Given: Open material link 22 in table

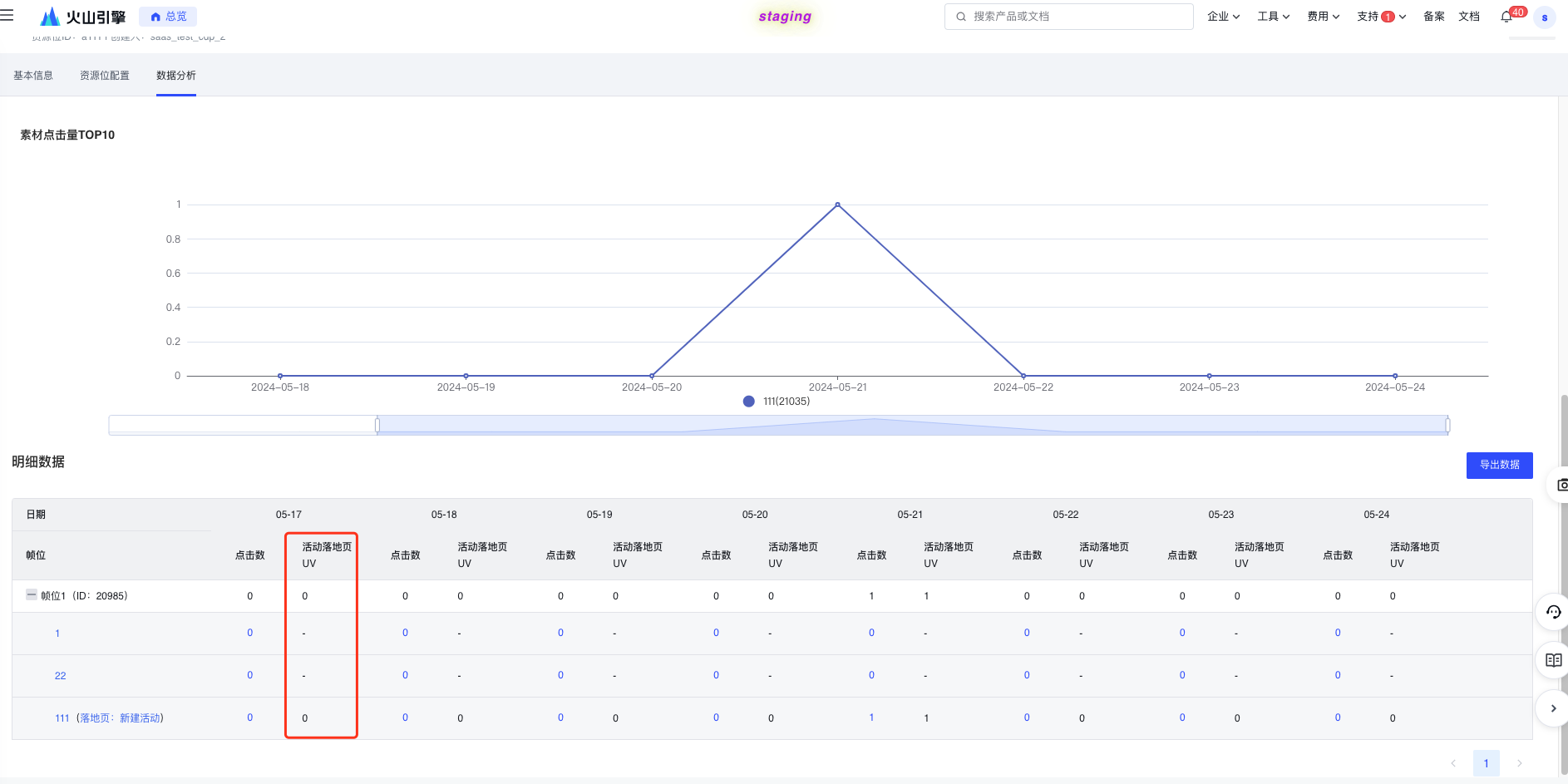Looking at the screenshot, I should click(x=60, y=676).
